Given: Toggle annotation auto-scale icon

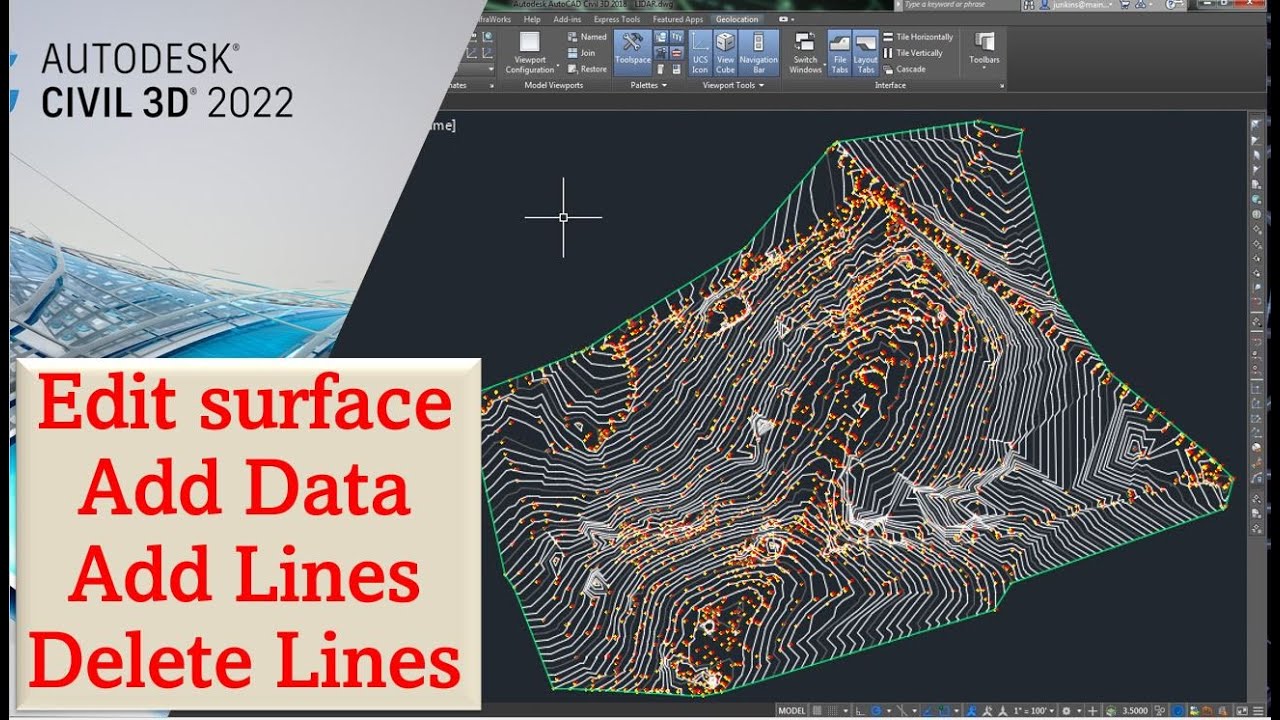Looking at the screenshot, I should pyautogui.click(x=987, y=710).
